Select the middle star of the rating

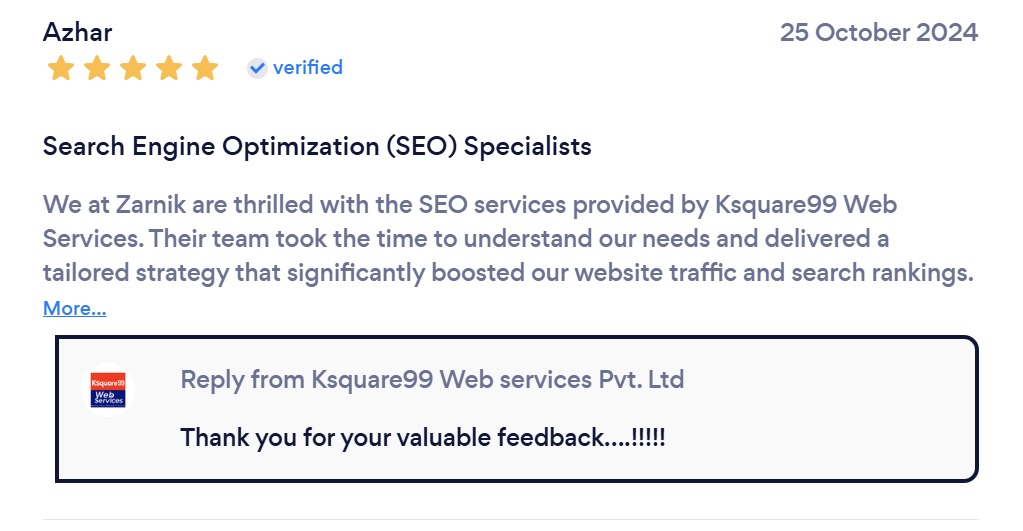tap(133, 68)
